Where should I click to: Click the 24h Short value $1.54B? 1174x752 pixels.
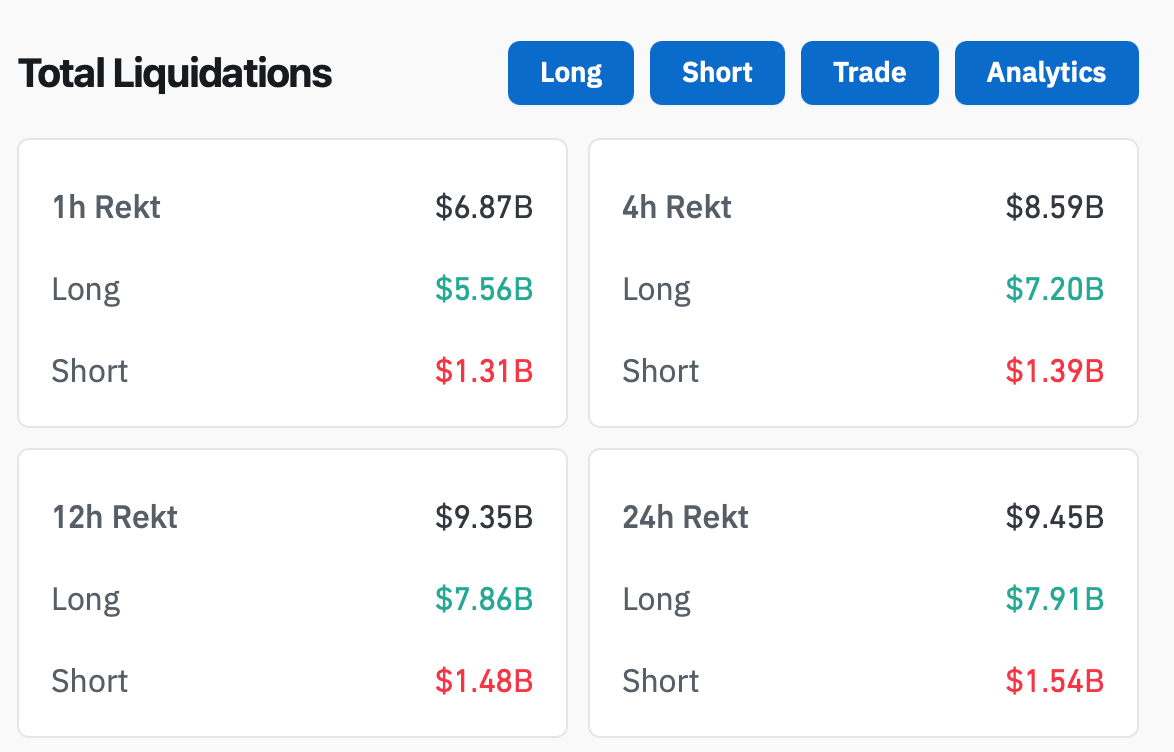point(1055,681)
